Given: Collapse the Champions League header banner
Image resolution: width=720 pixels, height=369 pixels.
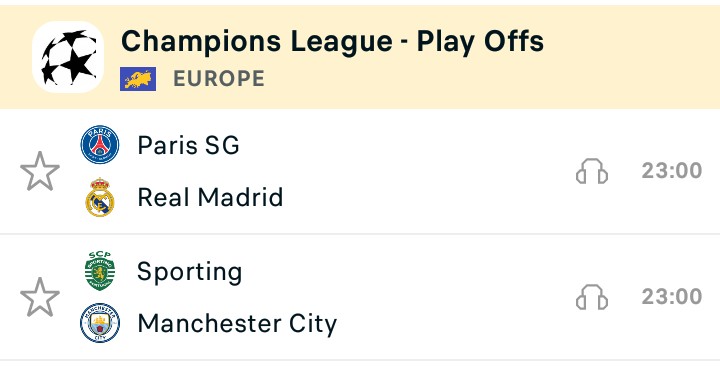Looking at the screenshot, I should point(360,57).
